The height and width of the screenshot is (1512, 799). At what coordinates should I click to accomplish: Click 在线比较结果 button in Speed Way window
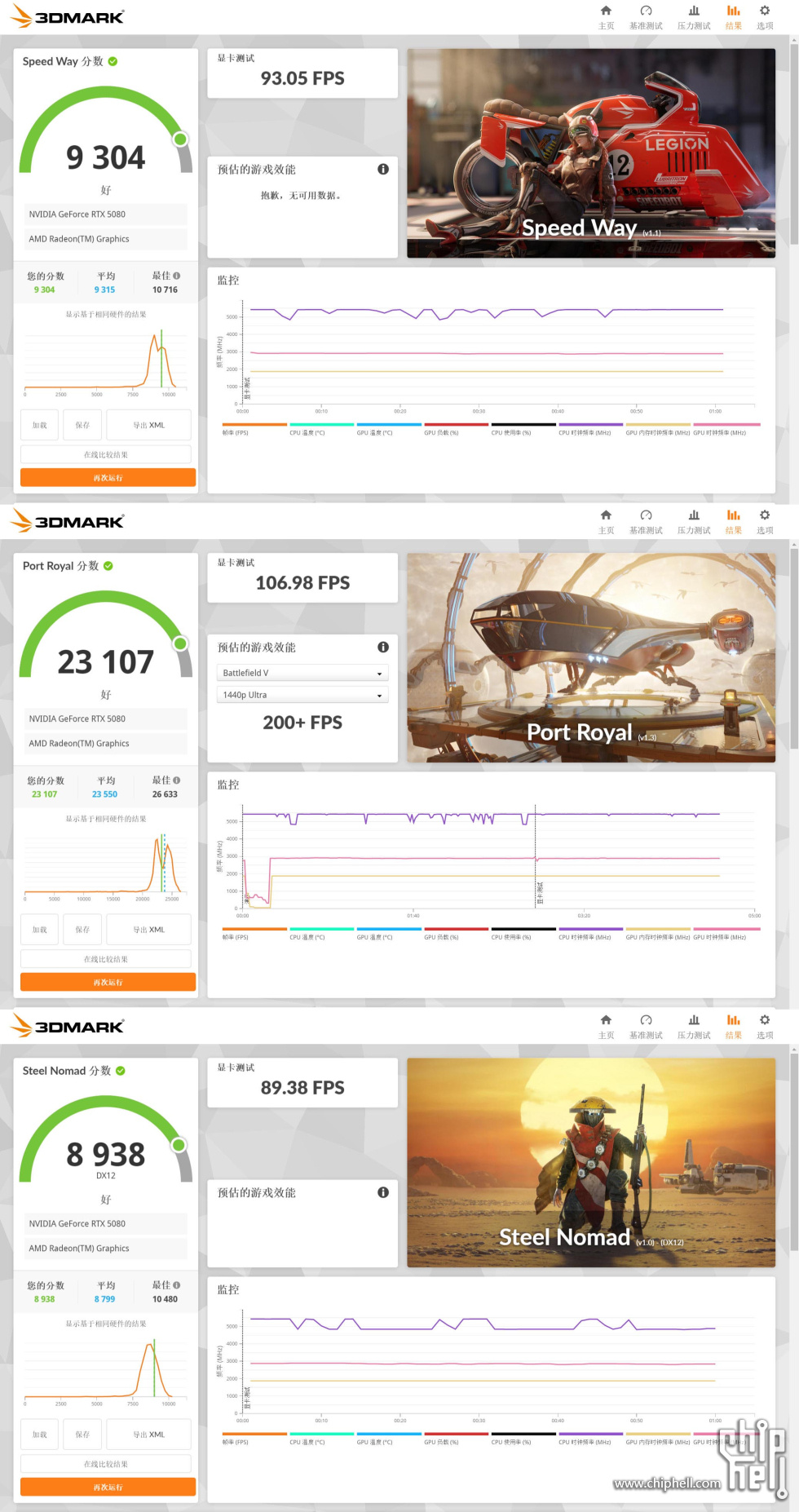click(x=106, y=455)
